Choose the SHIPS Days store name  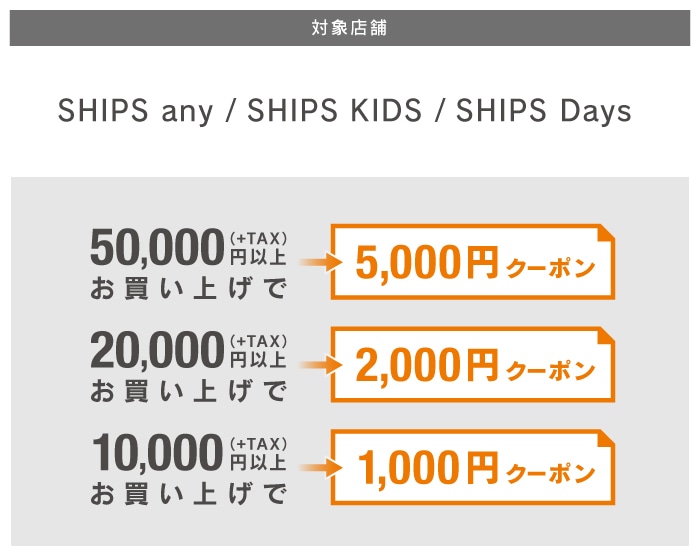point(544,111)
